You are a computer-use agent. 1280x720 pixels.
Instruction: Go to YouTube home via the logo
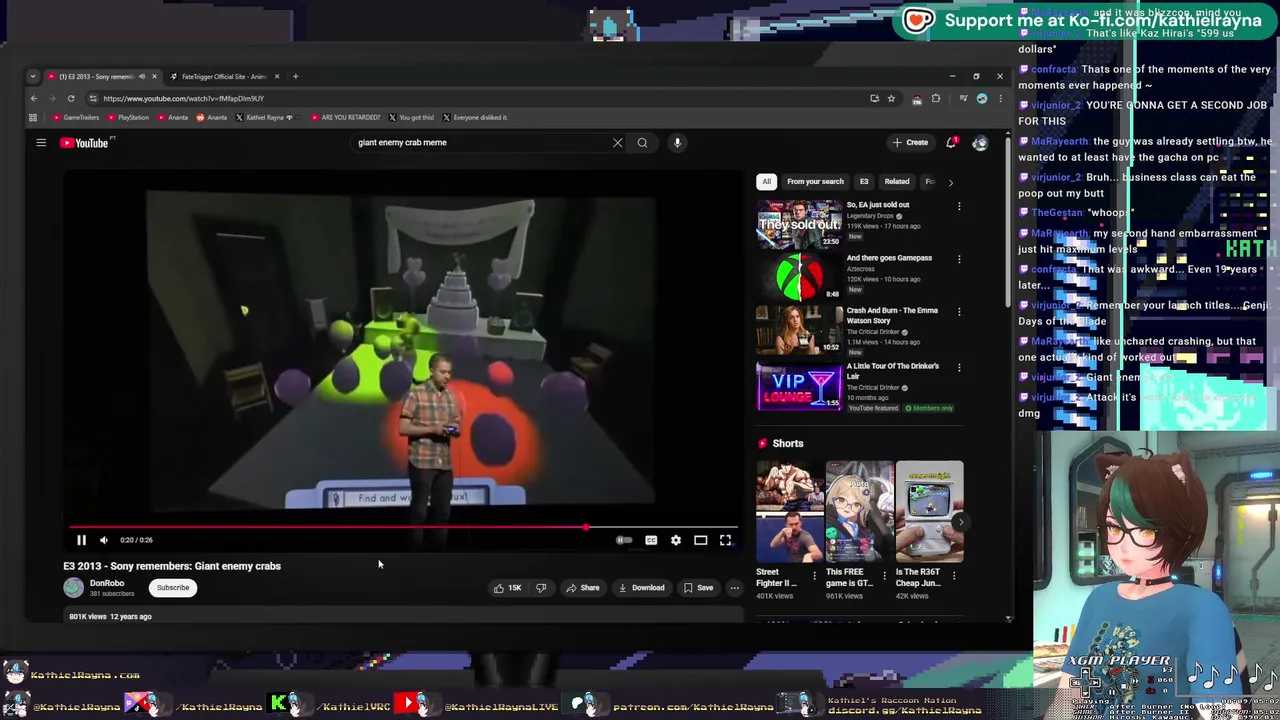click(85, 143)
